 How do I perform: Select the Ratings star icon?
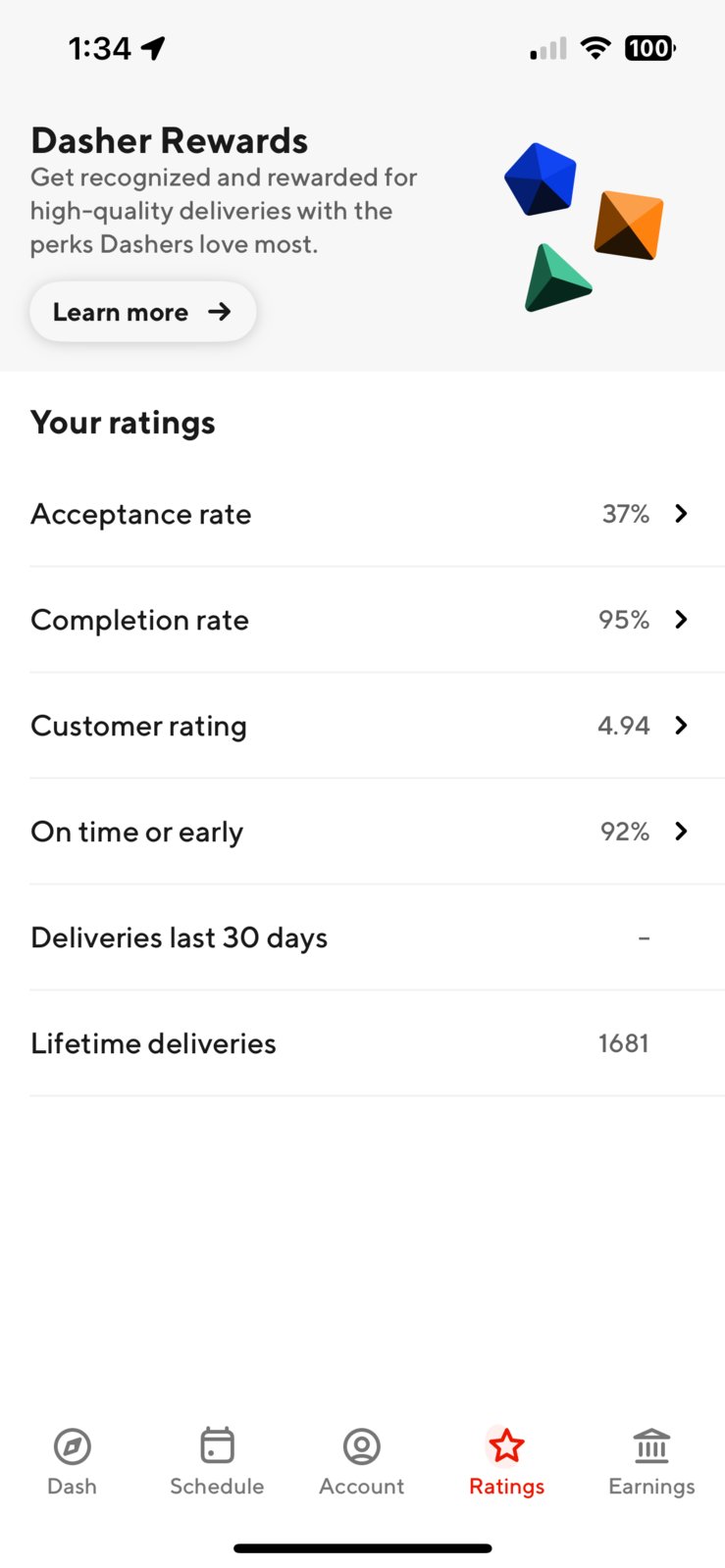click(506, 1445)
